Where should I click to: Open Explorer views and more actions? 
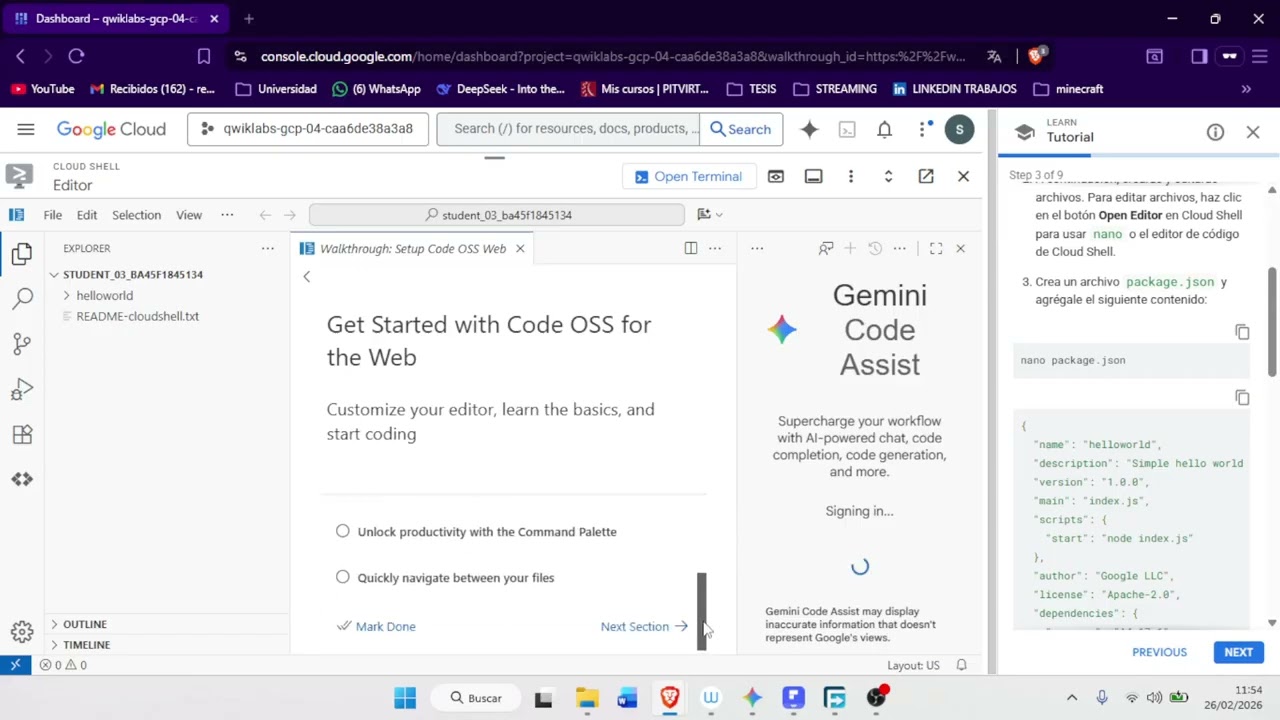point(267,248)
